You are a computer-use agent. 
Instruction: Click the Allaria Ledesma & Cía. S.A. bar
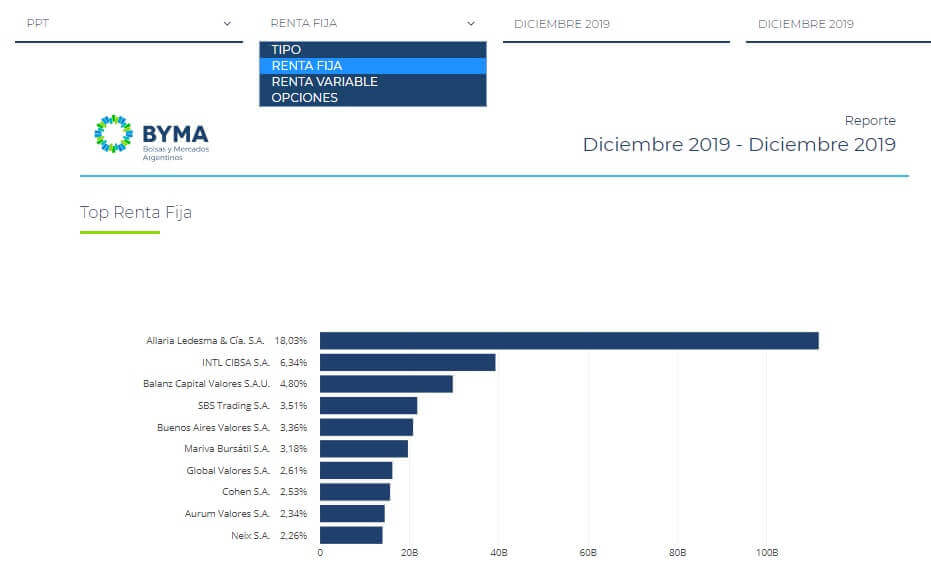[x=569, y=341]
